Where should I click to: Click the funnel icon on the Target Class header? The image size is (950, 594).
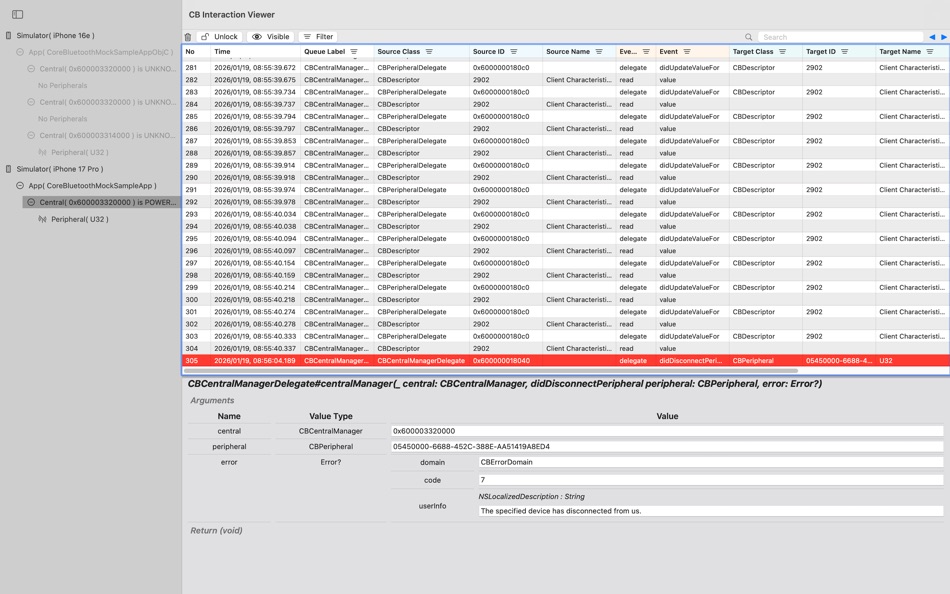coord(783,51)
